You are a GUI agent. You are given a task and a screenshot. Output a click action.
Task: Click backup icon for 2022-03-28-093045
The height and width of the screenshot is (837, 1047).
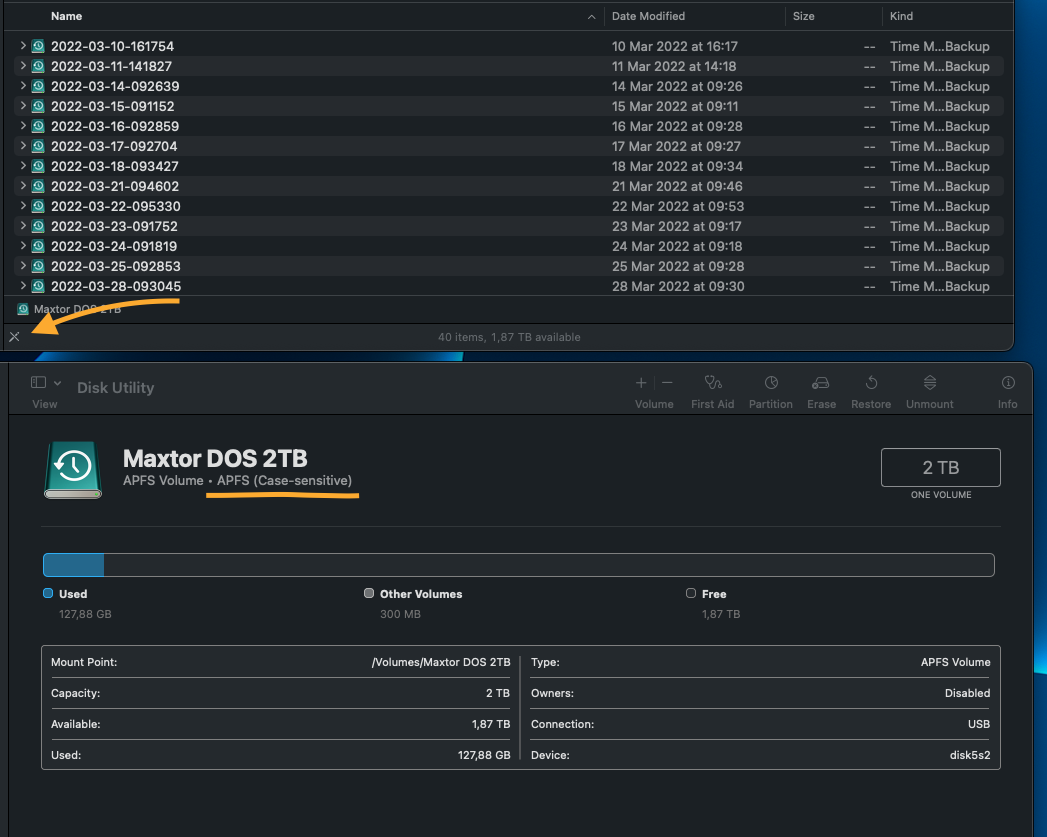pyautogui.click(x=38, y=286)
